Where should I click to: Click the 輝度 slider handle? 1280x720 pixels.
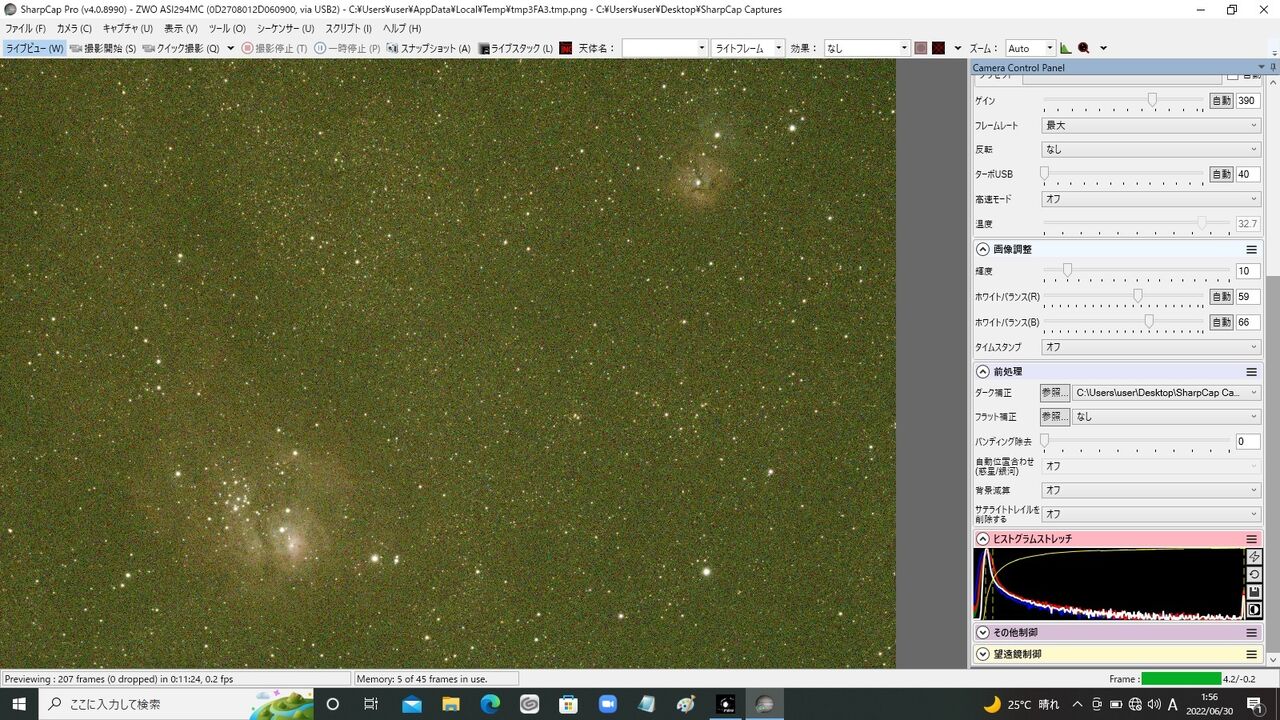pos(1067,270)
